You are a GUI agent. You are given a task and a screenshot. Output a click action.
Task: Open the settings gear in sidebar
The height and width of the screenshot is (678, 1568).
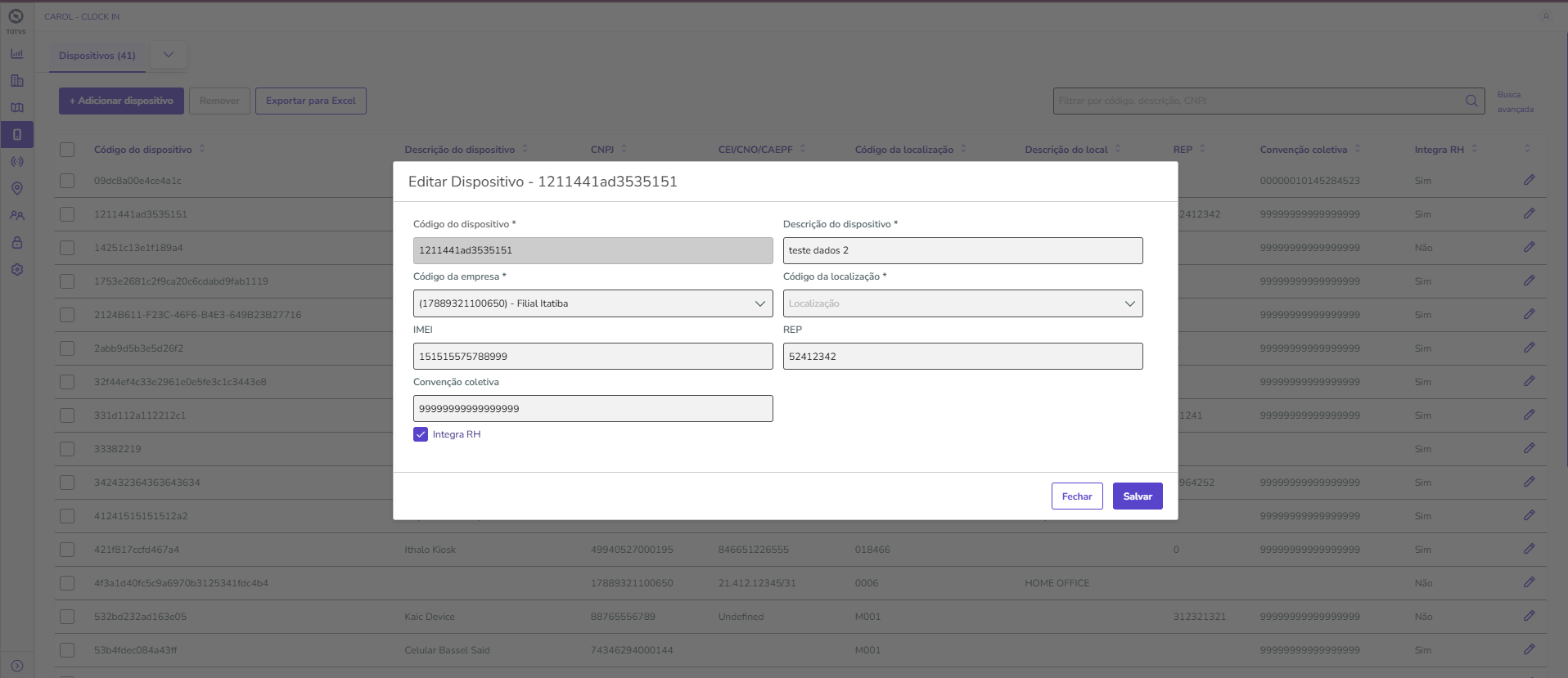(16, 270)
